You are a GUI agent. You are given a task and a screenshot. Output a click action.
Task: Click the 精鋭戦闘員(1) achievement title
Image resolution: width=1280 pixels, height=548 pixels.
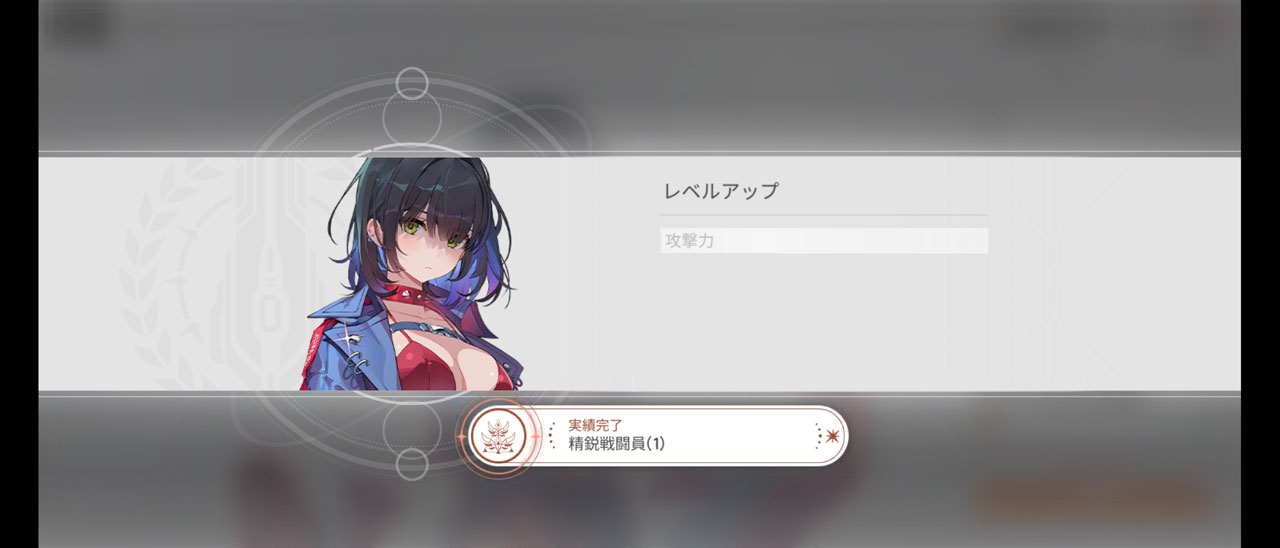point(616,444)
